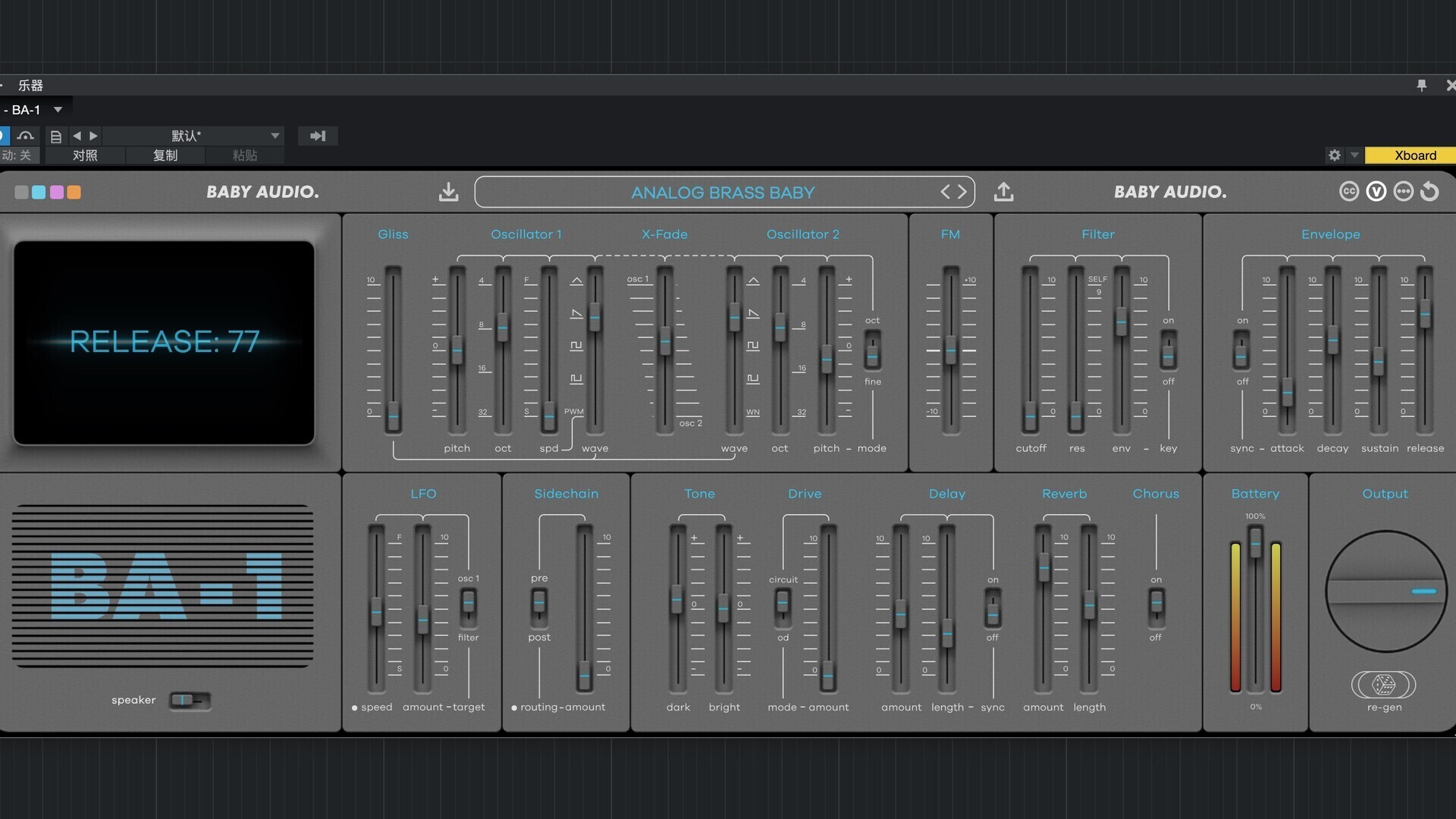Click the reset/undo circular arrow icon
Screen dimensions: 1456x819
(1429, 192)
